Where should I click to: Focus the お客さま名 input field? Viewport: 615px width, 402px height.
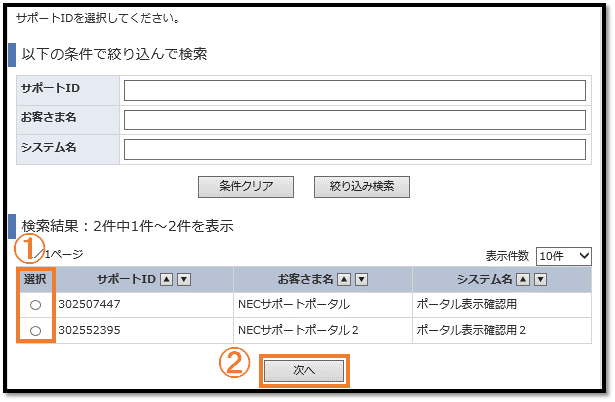coord(354,120)
